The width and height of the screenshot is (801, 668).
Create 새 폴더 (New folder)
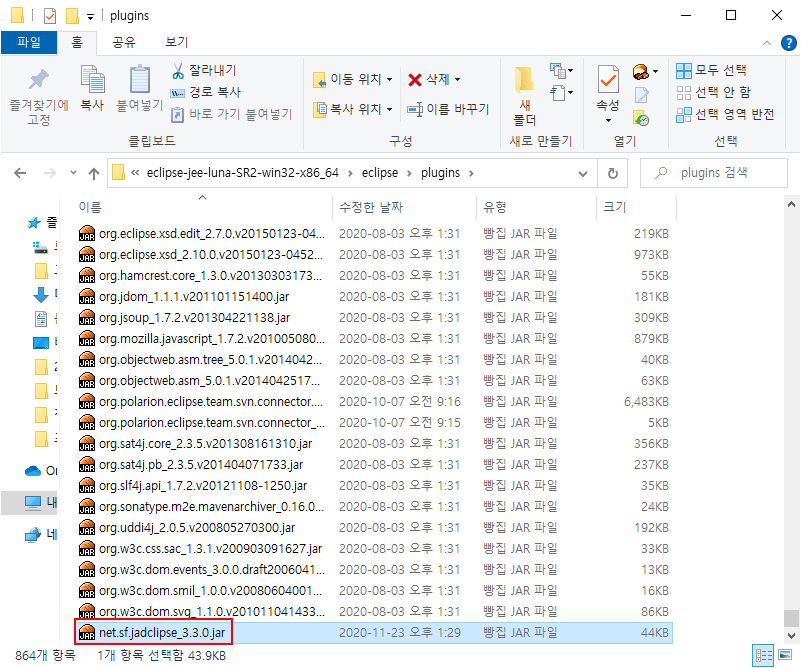pyautogui.click(x=525, y=97)
